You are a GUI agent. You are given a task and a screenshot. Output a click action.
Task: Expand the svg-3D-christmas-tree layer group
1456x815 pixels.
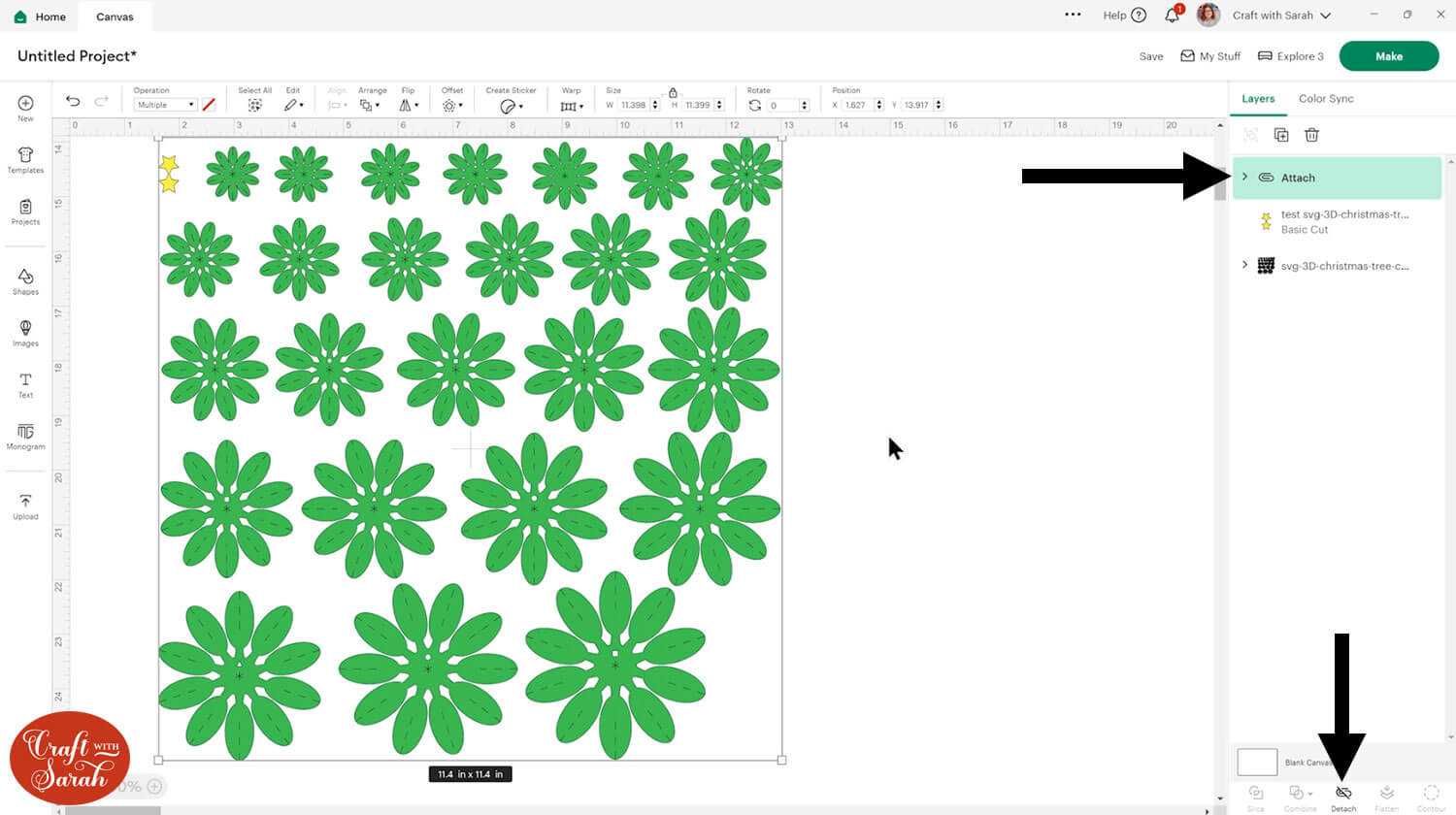pyautogui.click(x=1244, y=264)
